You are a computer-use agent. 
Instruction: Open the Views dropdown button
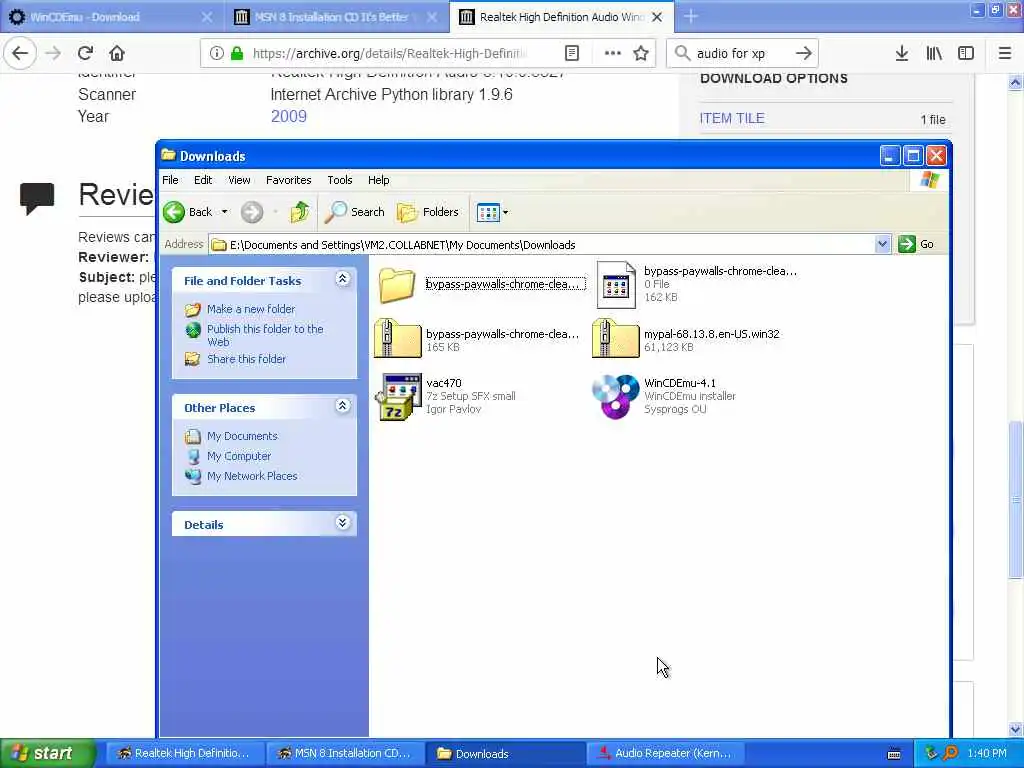492,212
